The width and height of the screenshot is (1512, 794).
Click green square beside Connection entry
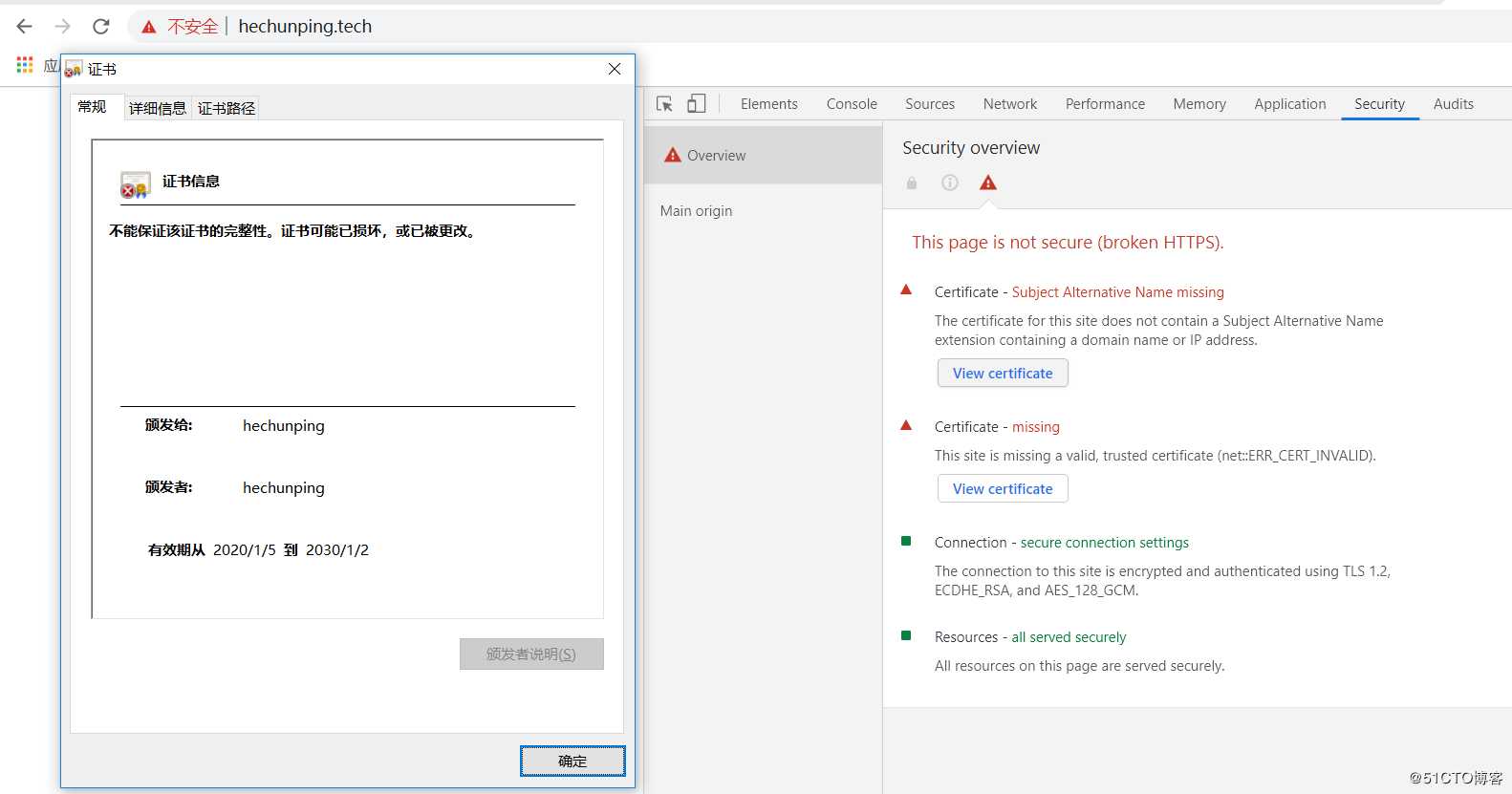906,541
